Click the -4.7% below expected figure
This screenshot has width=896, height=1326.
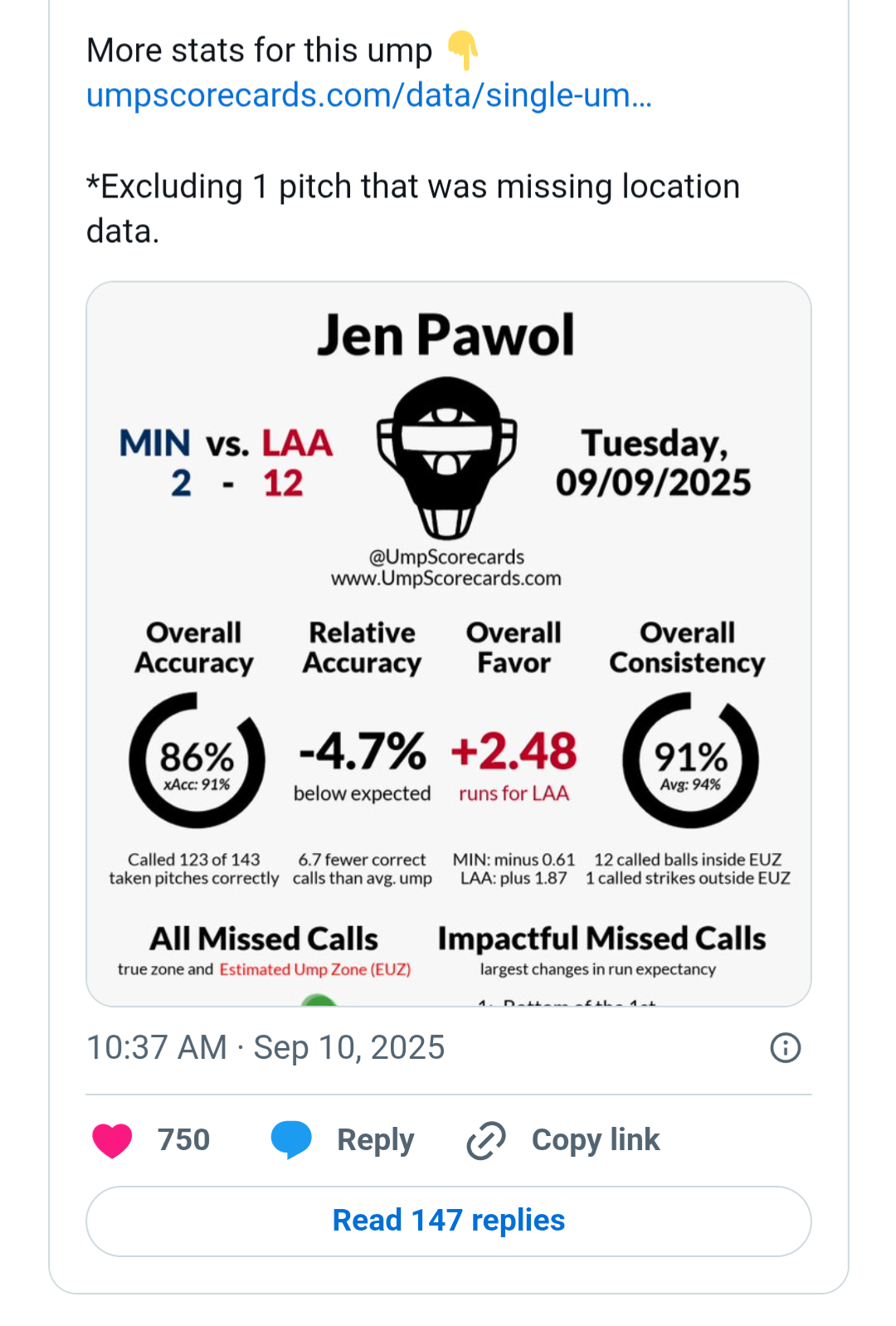click(x=363, y=752)
